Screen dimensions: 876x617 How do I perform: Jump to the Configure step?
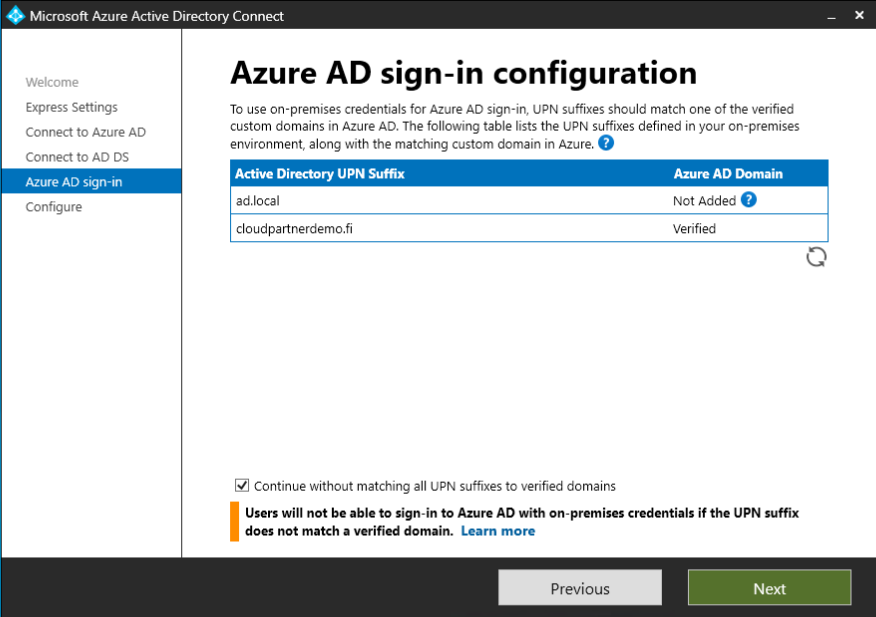[54, 207]
